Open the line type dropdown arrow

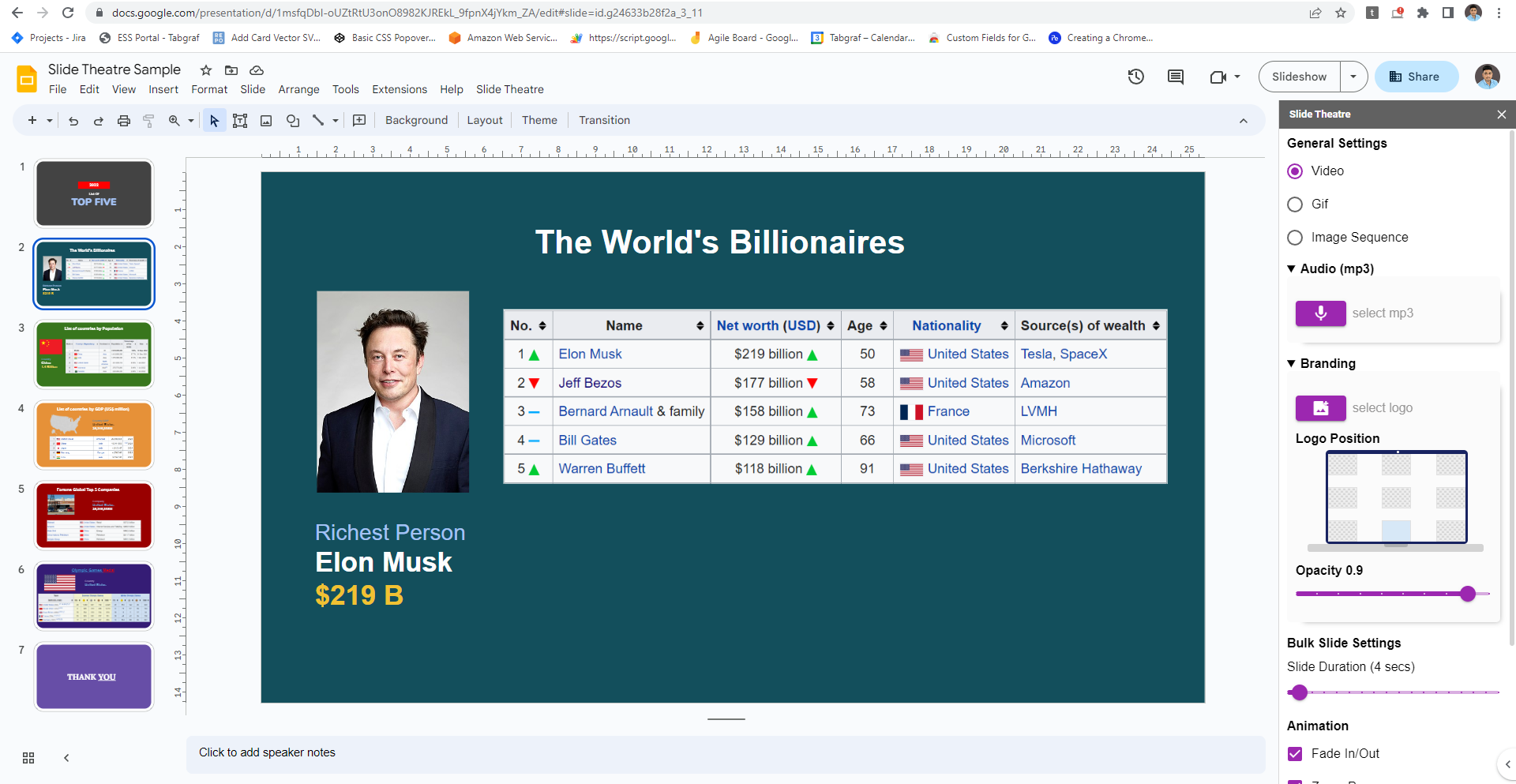pos(336,121)
